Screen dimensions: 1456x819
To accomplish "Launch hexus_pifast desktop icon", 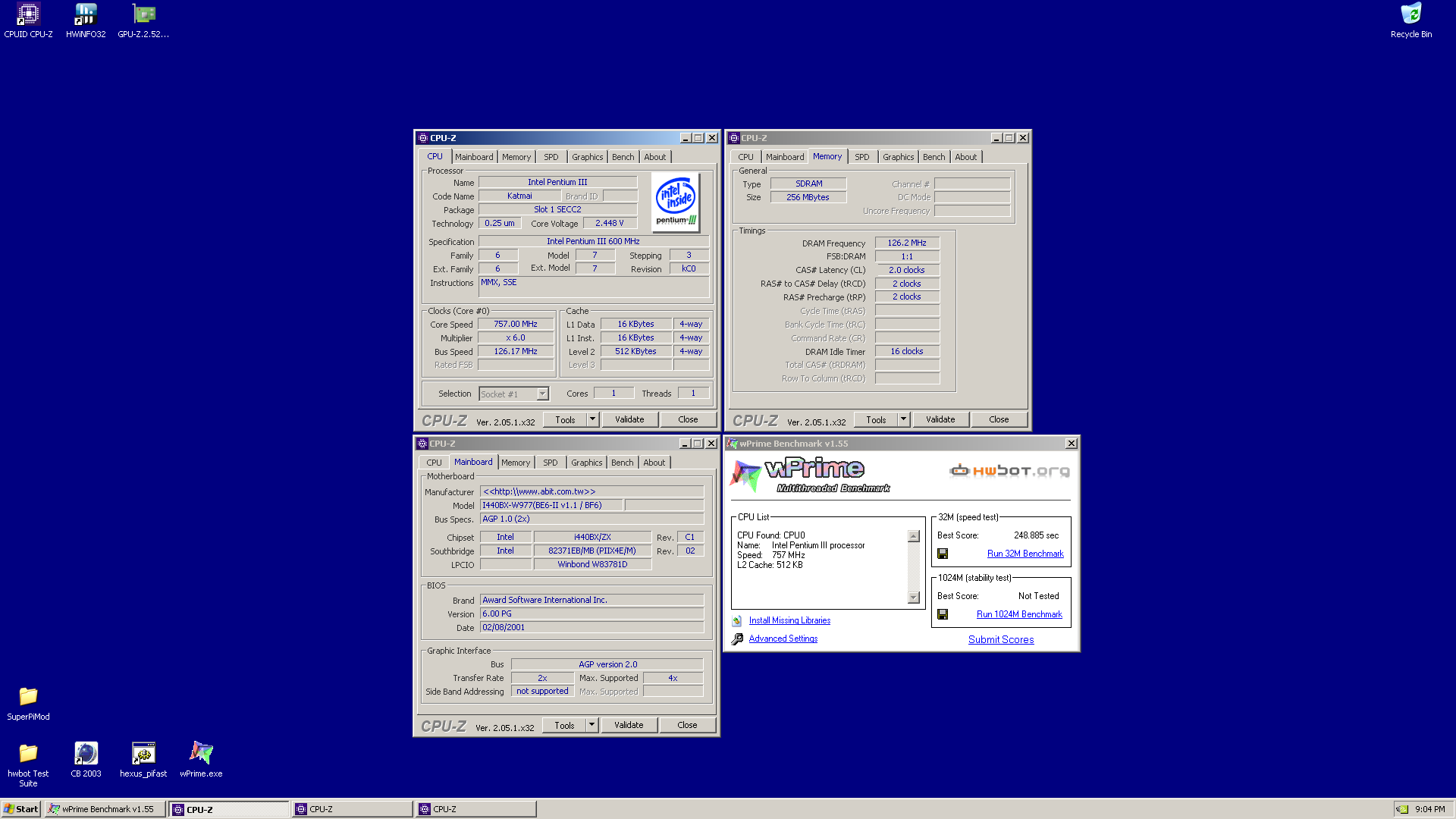I will click(143, 760).
